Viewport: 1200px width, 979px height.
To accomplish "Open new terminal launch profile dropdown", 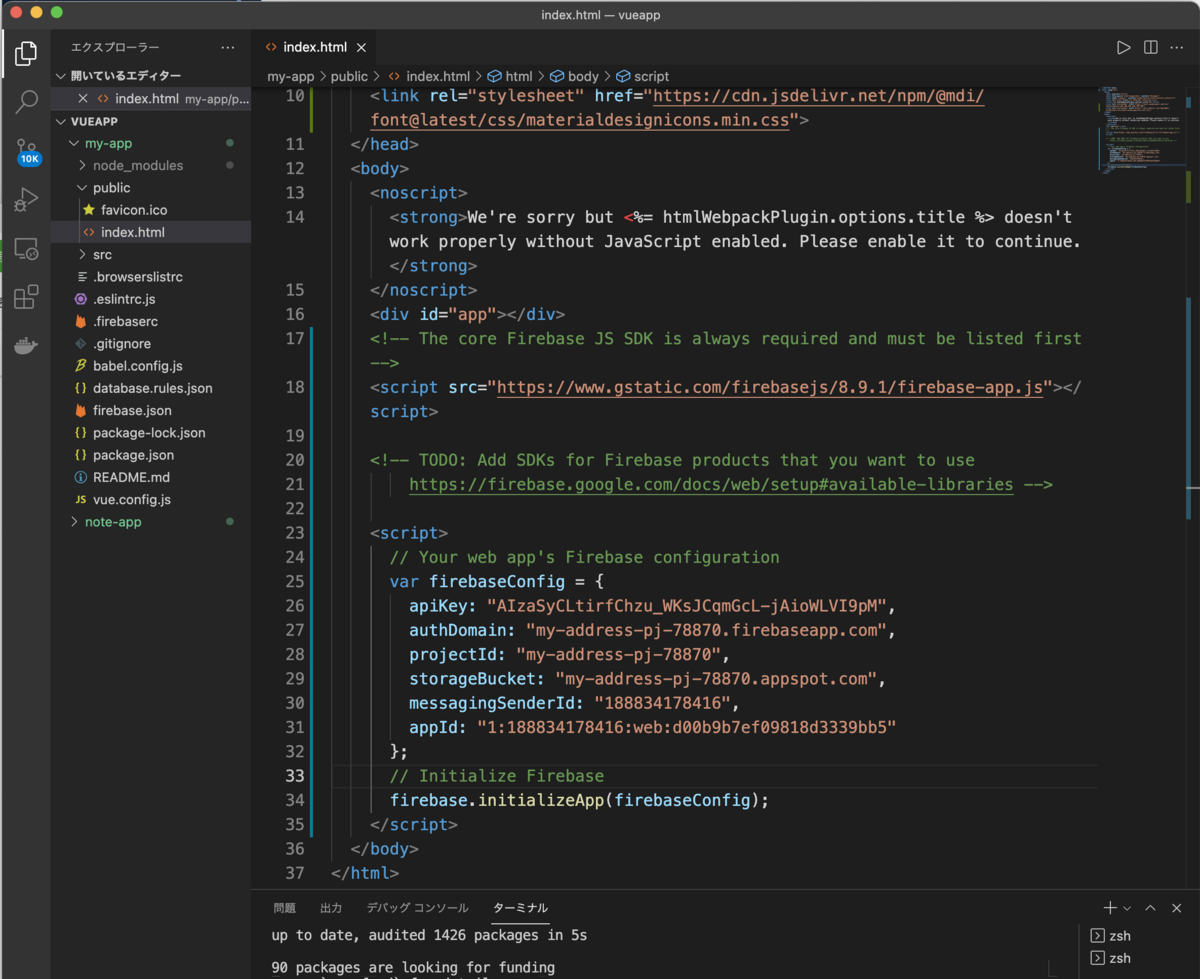I will click(1127, 908).
